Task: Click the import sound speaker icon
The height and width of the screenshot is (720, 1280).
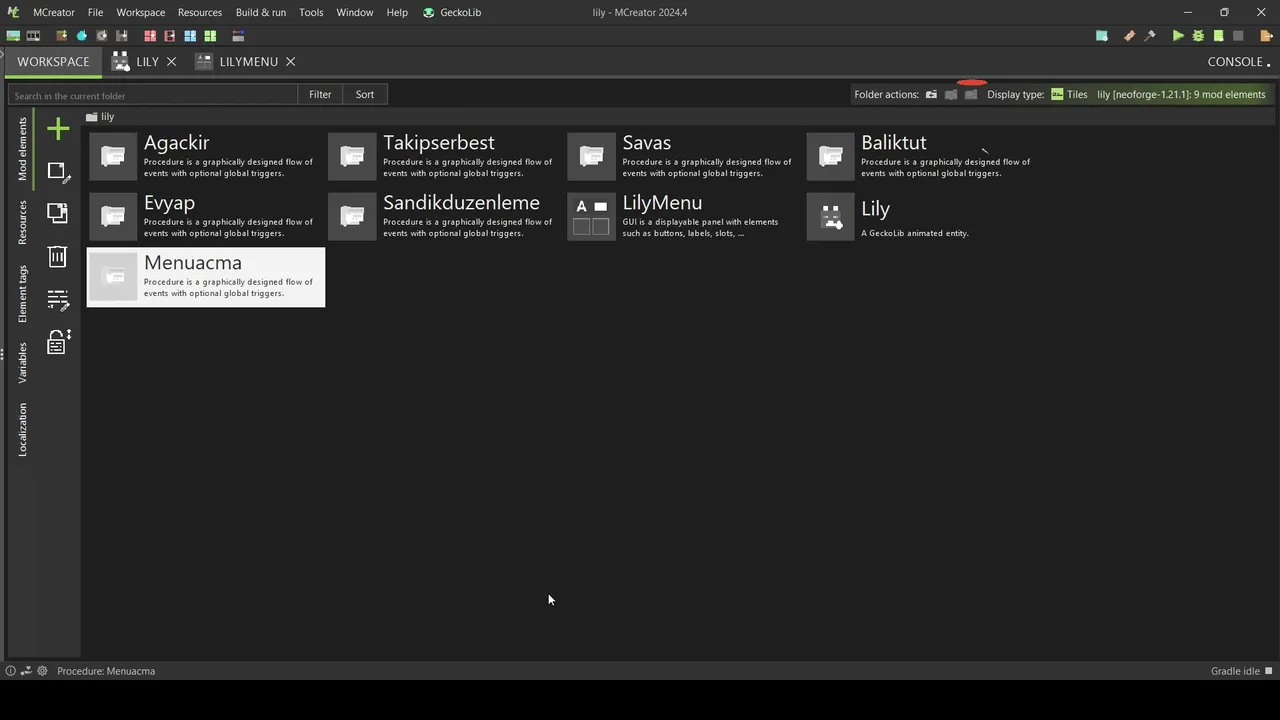Action: point(101,36)
